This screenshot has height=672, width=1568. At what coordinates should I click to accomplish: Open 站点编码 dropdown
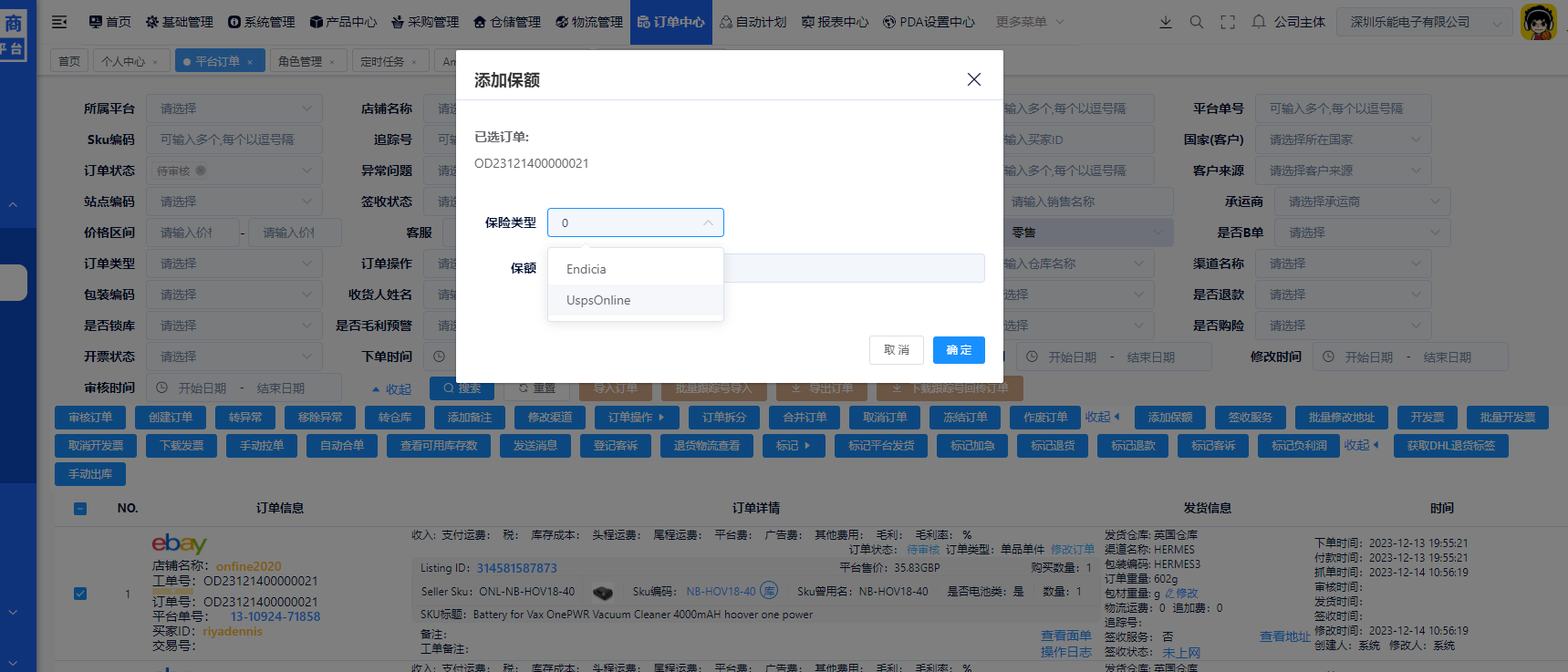[234, 202]
